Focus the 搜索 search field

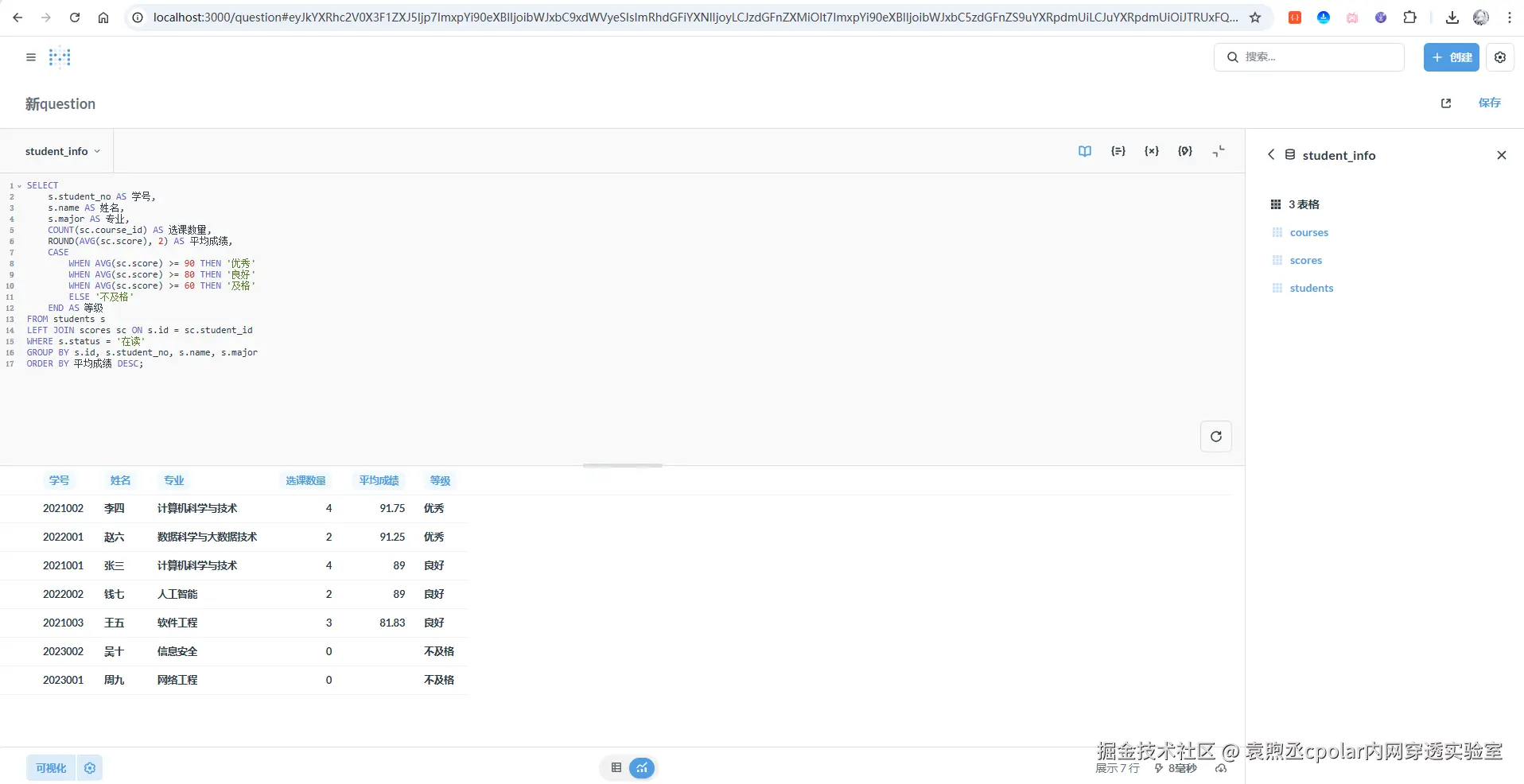coord(1309,57)
